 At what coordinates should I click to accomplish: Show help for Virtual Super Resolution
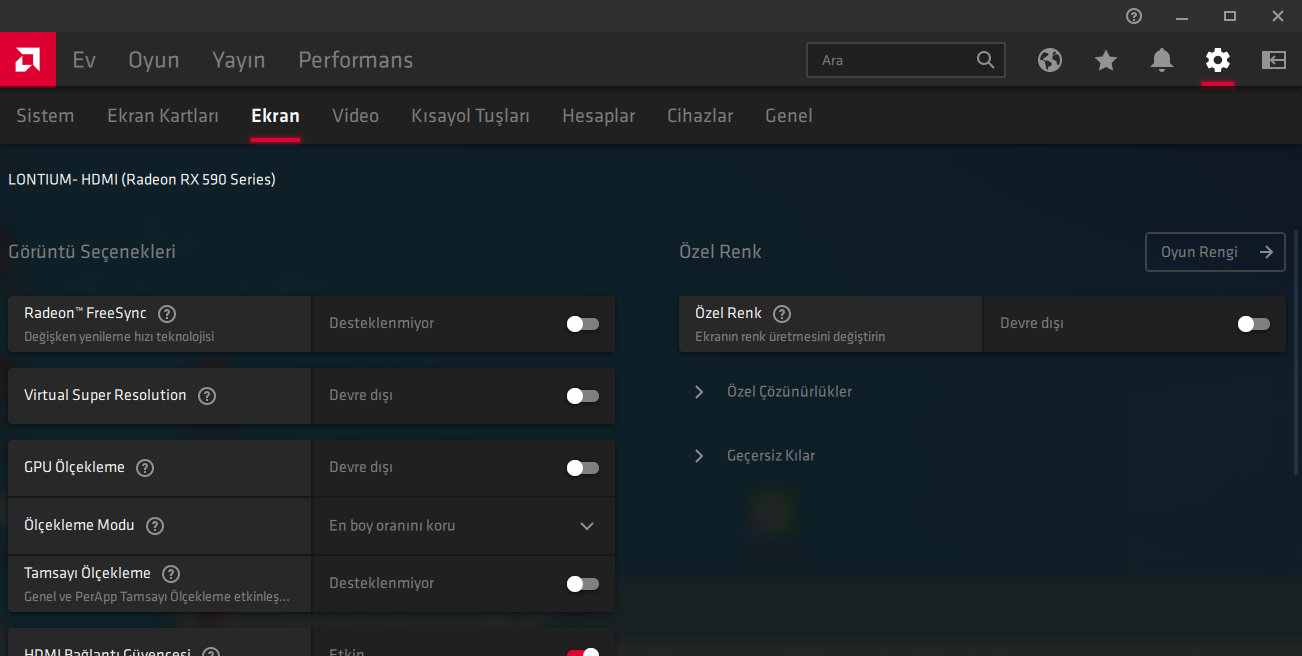(207, 395)
